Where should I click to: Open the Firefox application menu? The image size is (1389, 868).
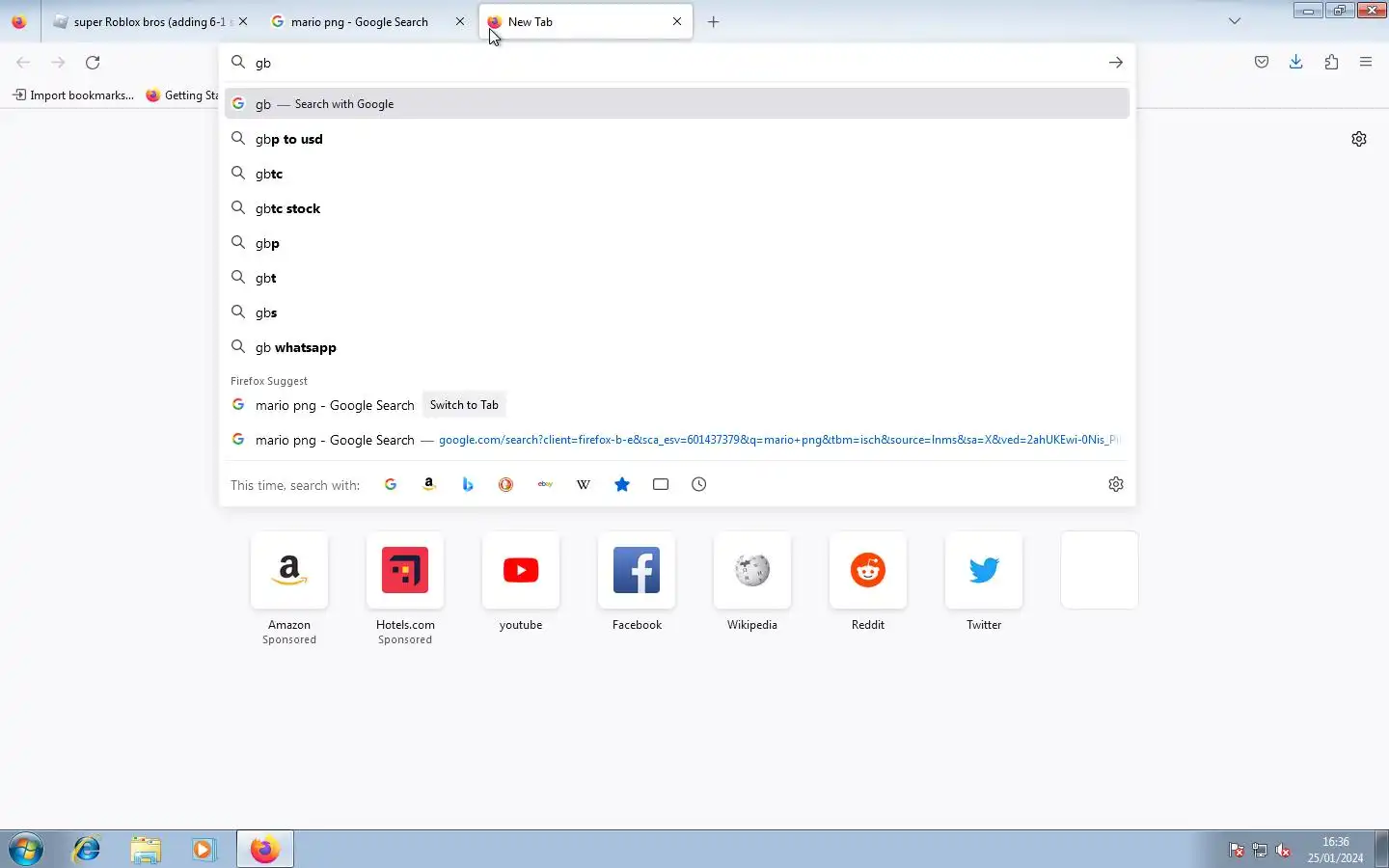coord(1366,63)
